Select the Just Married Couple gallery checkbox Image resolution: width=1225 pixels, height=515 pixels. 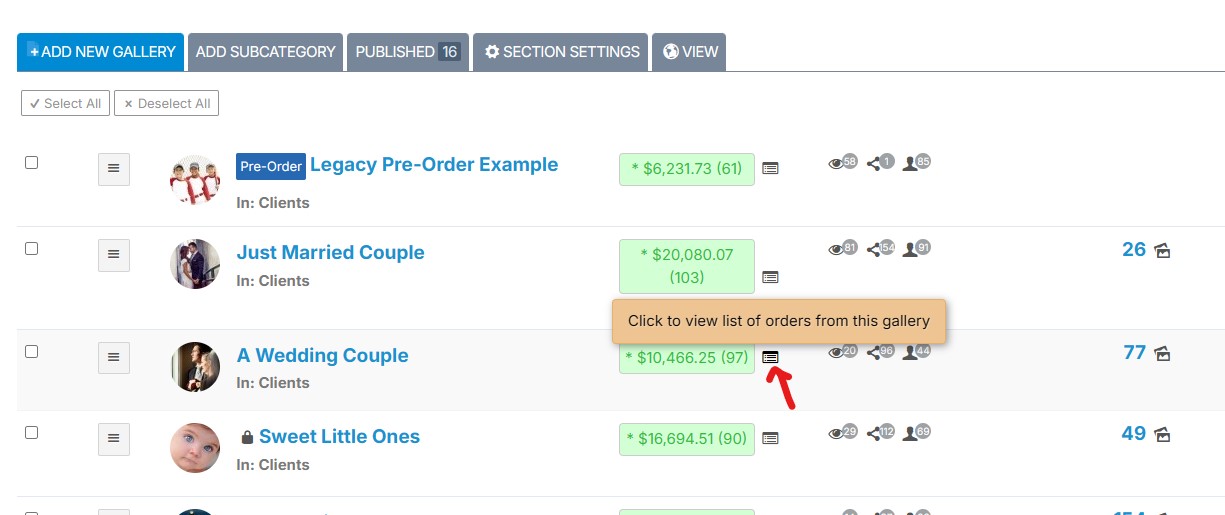click(31, 248)
